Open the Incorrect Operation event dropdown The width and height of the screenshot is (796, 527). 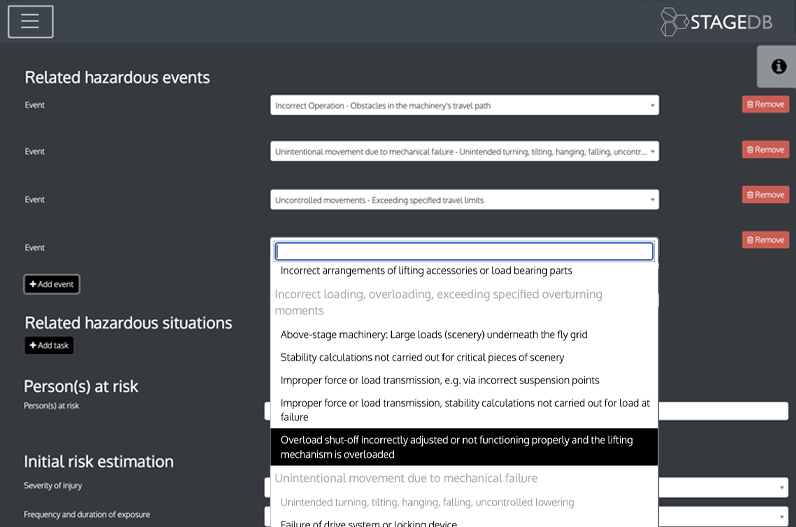(x=464, y=105)
